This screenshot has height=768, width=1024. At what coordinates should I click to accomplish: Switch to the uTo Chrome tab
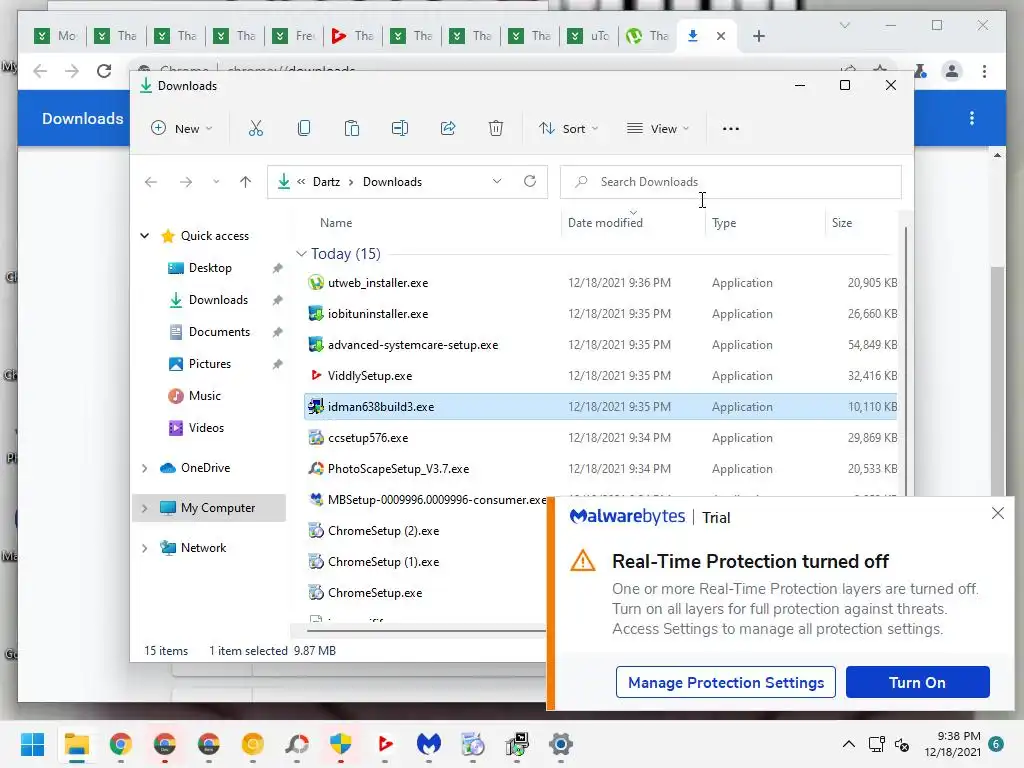coord(589,36)
